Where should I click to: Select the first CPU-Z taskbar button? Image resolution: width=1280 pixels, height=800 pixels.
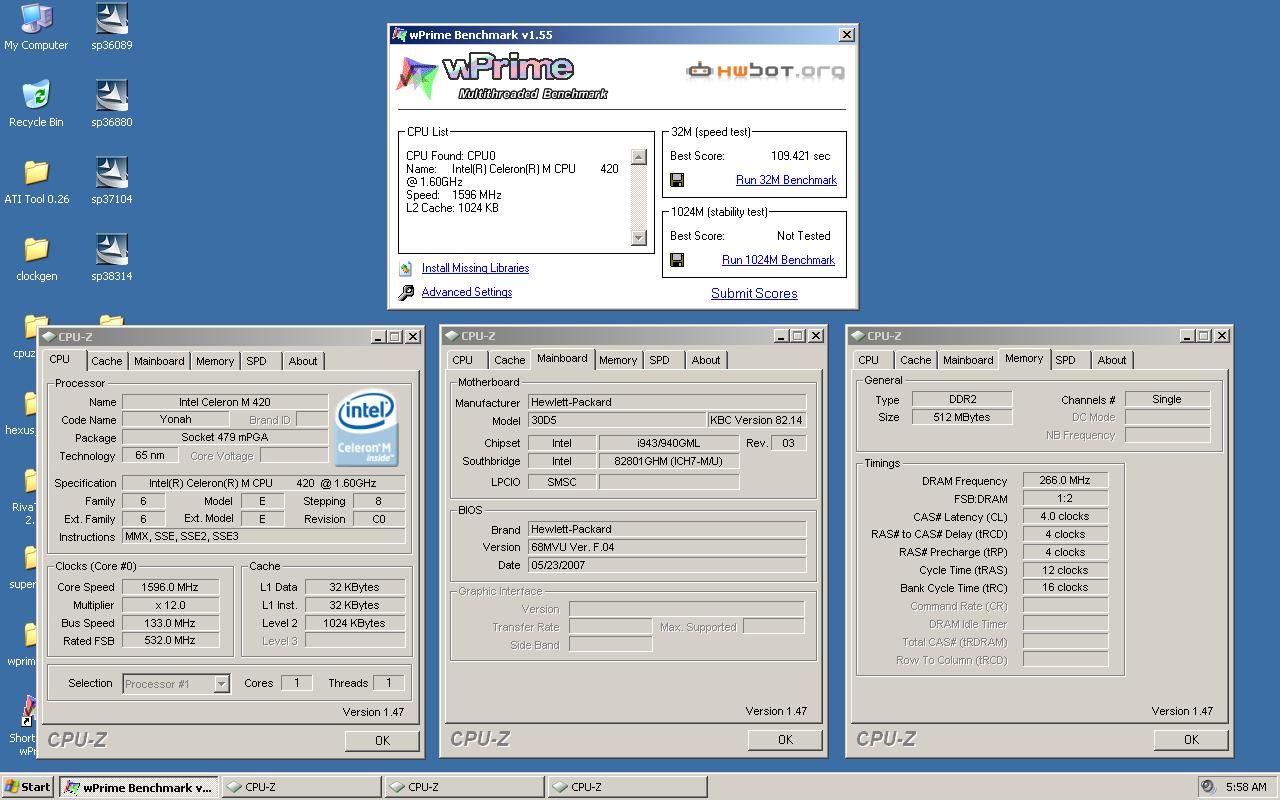click(x=301, y=787)
